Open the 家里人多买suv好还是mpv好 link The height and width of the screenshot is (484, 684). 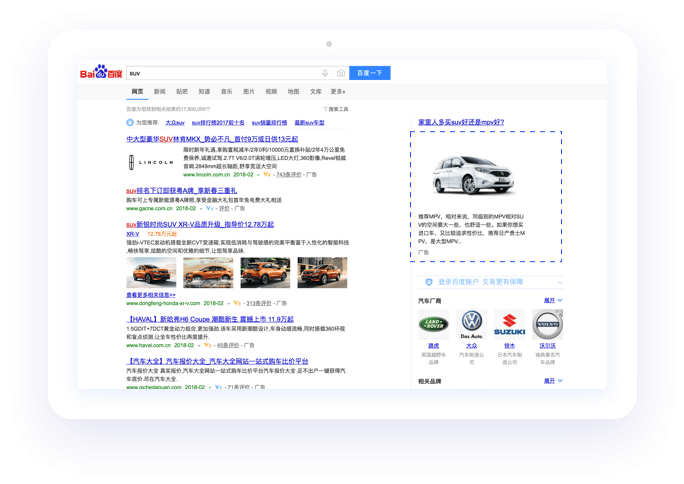pyautogui.click(x=460, y=122)
